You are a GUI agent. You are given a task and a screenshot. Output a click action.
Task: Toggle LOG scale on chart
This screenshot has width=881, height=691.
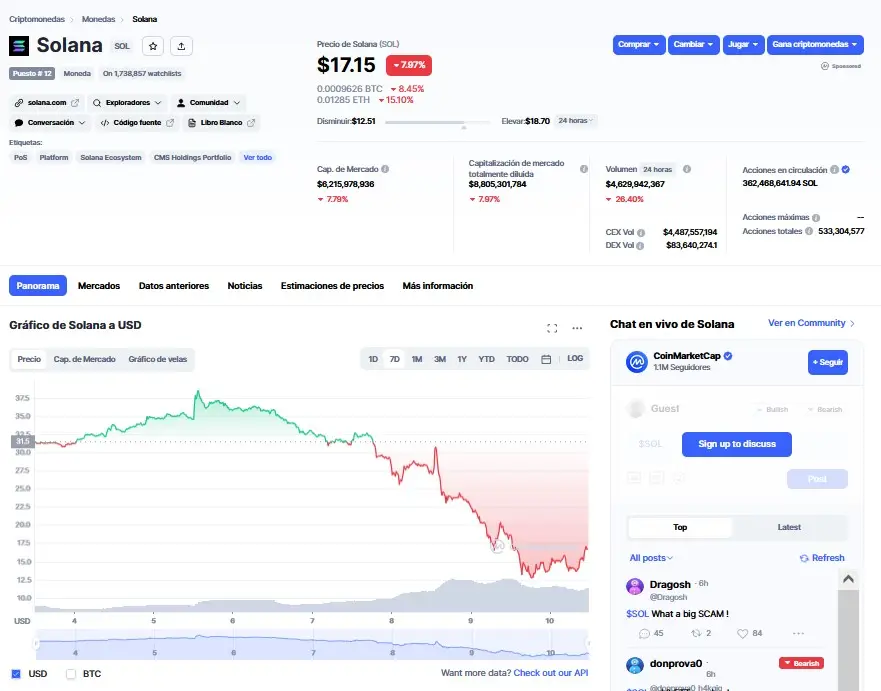pos(575,358)
